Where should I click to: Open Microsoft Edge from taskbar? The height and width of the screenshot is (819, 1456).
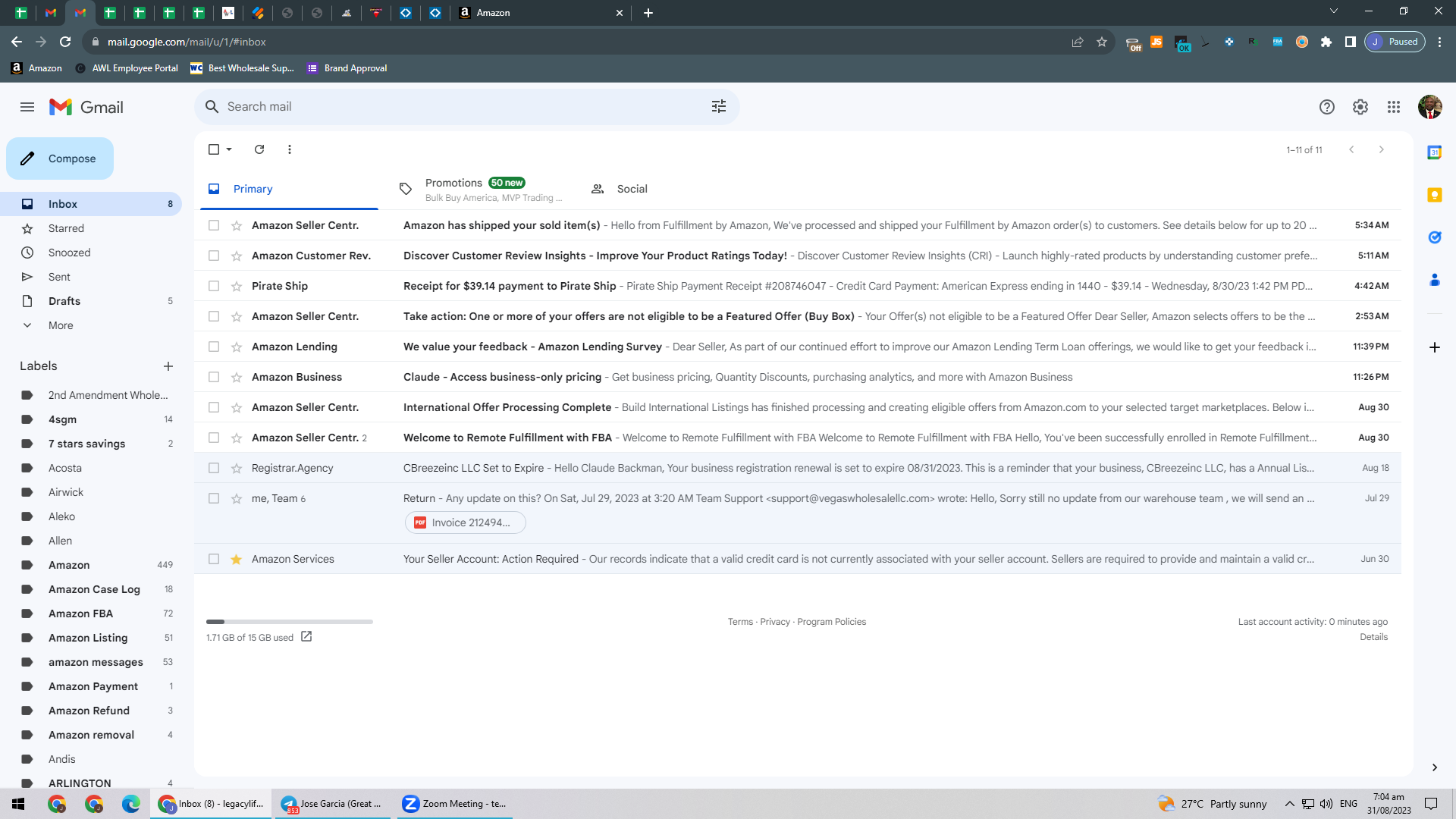(131, 804)
